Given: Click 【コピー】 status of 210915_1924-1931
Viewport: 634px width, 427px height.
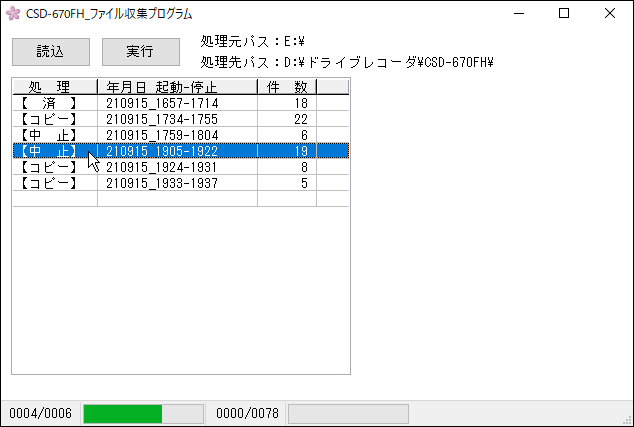Looking at the screenshot, I should 49,167.
